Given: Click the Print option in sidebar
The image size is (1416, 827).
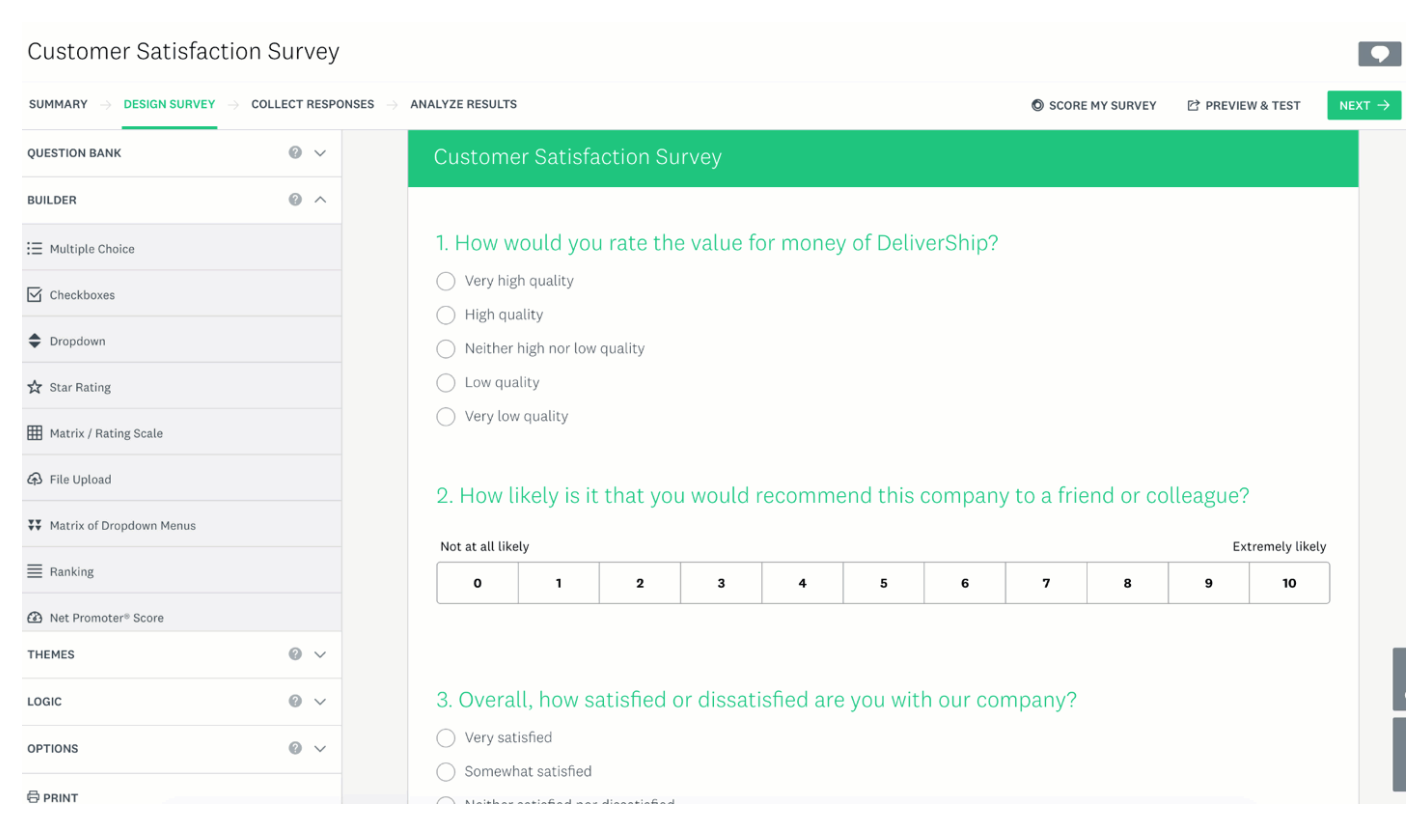Looking at the screenshot, I should point(52,797).
